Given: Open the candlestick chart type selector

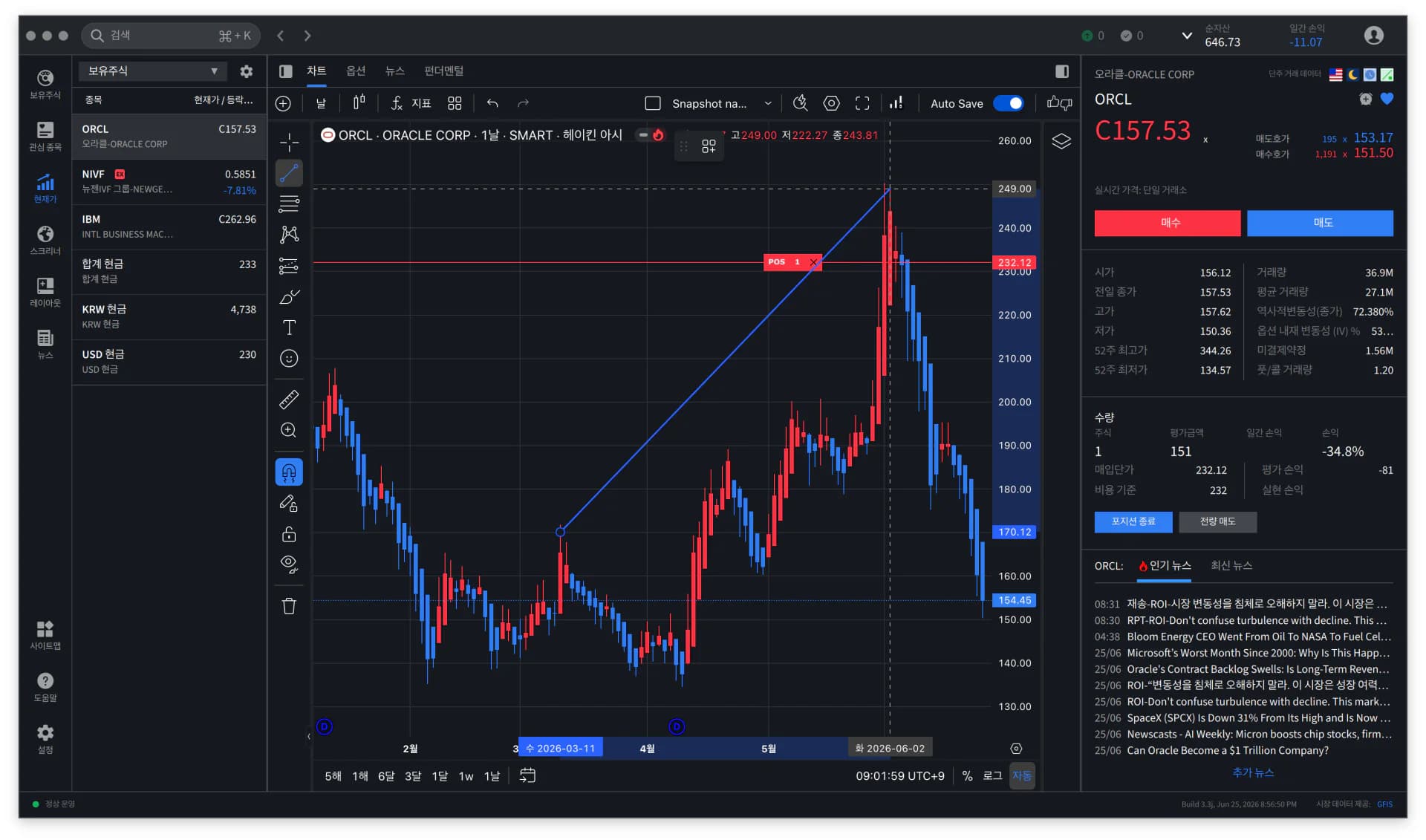Looking at the screenshot, I should 359,102.
